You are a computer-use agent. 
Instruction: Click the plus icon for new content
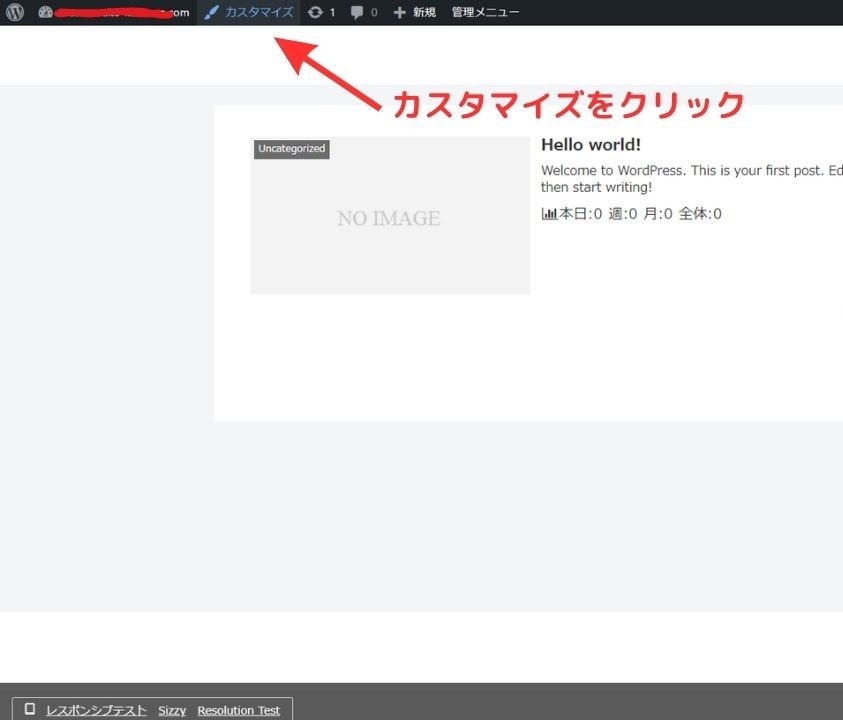399,12
